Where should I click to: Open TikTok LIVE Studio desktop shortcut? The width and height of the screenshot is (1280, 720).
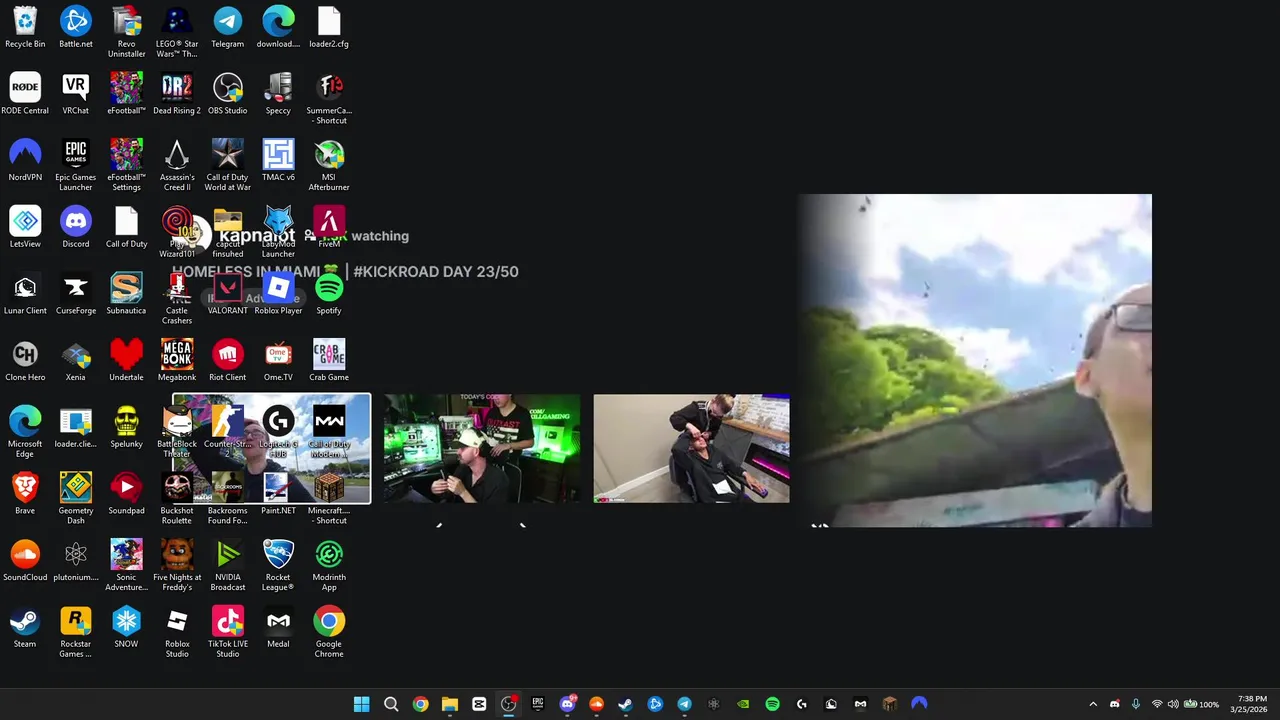227,633
